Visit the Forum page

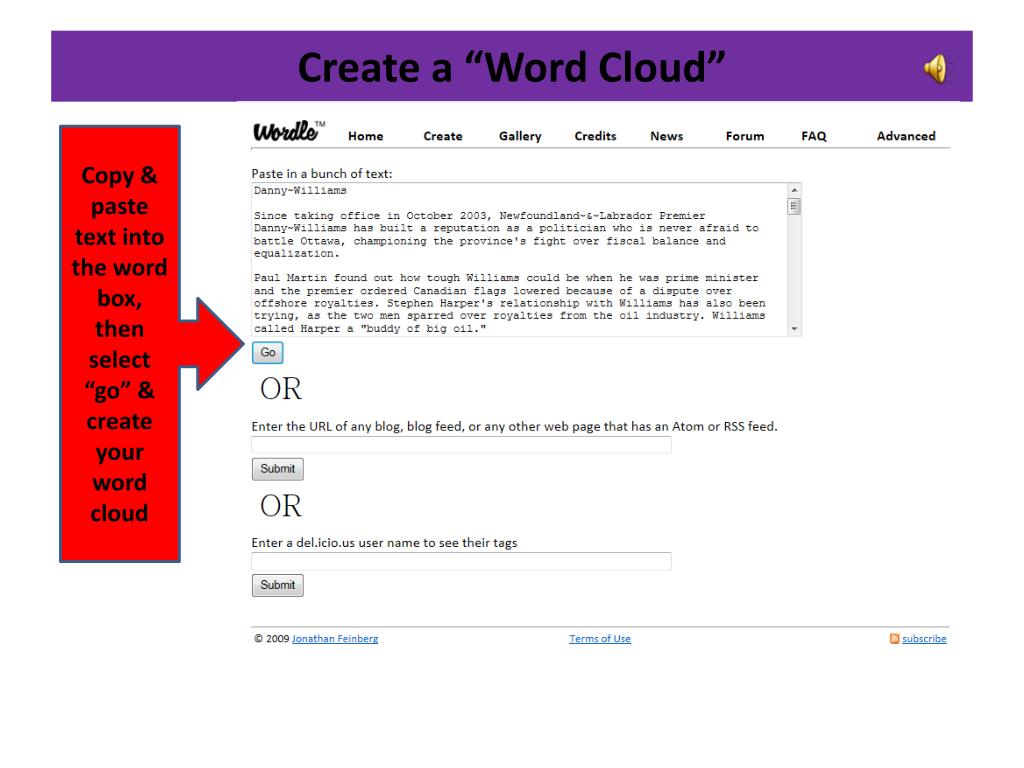pyautogui.click(x=744, y=136)
